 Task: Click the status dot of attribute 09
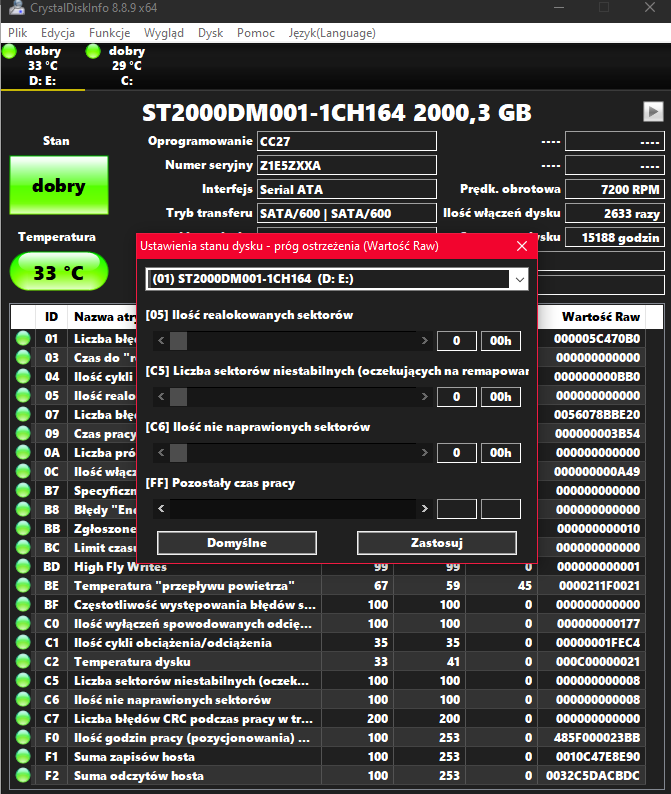click(x=23, y=433)
